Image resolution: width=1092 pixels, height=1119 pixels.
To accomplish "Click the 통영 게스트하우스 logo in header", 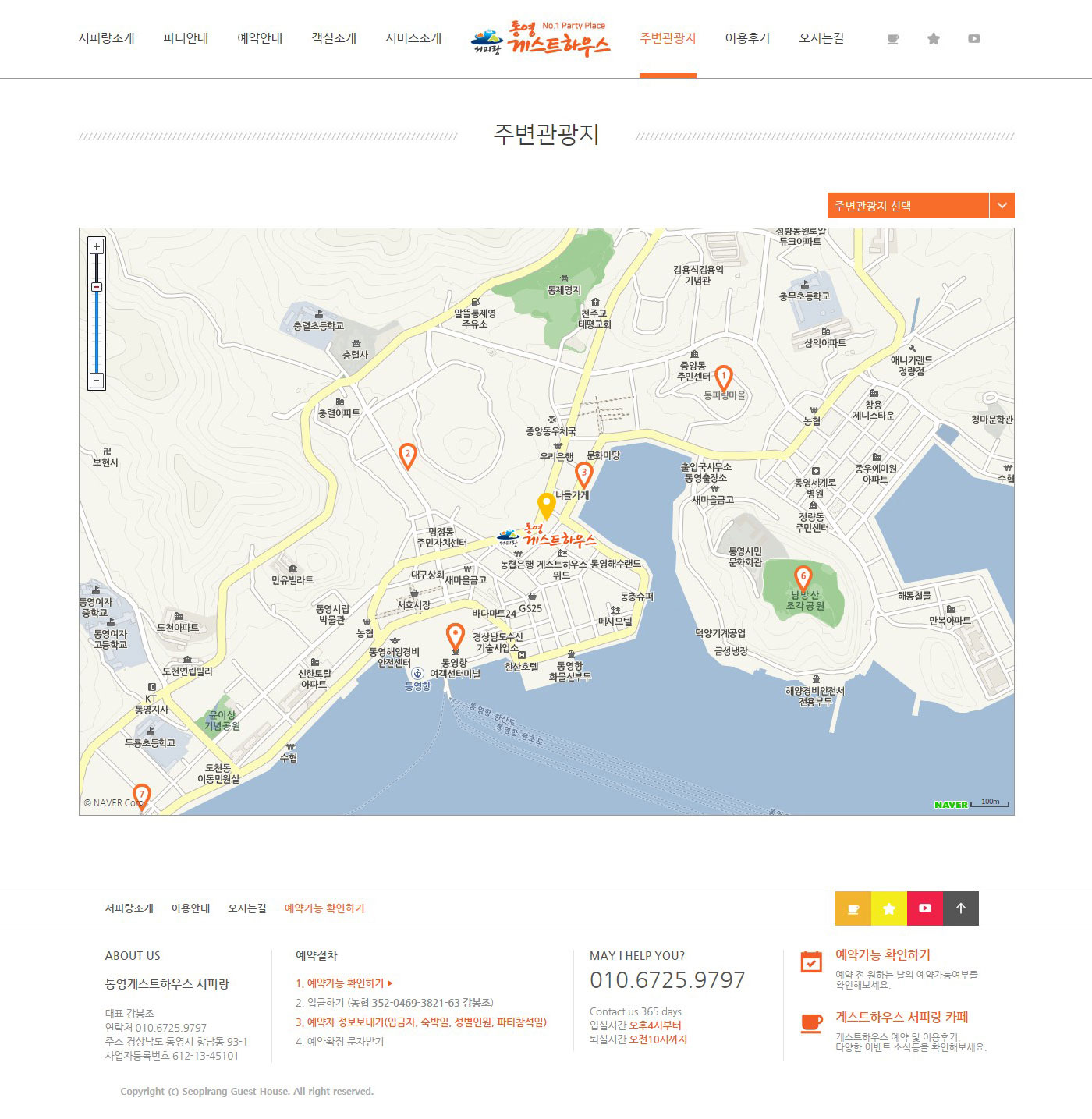I will point(541,39).
